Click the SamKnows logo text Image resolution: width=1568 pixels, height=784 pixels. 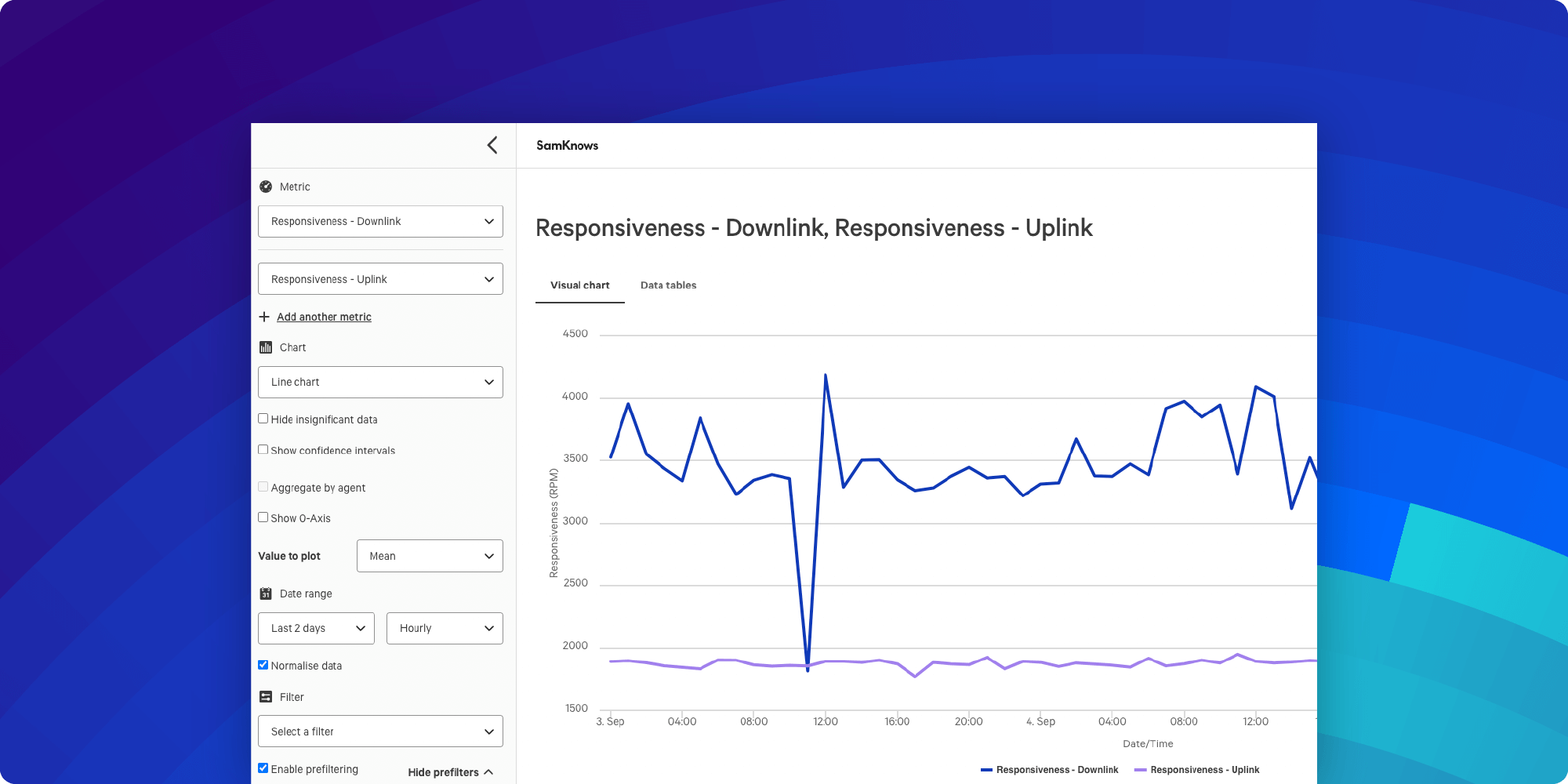click(567, 145)
